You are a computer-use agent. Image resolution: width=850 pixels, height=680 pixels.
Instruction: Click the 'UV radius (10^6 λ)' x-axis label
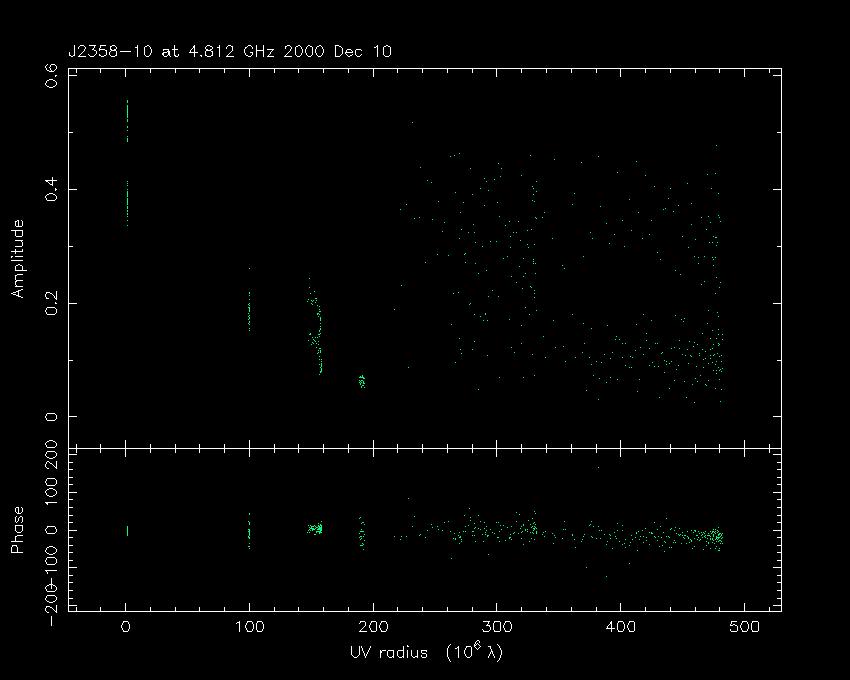(x=426, y=652)
